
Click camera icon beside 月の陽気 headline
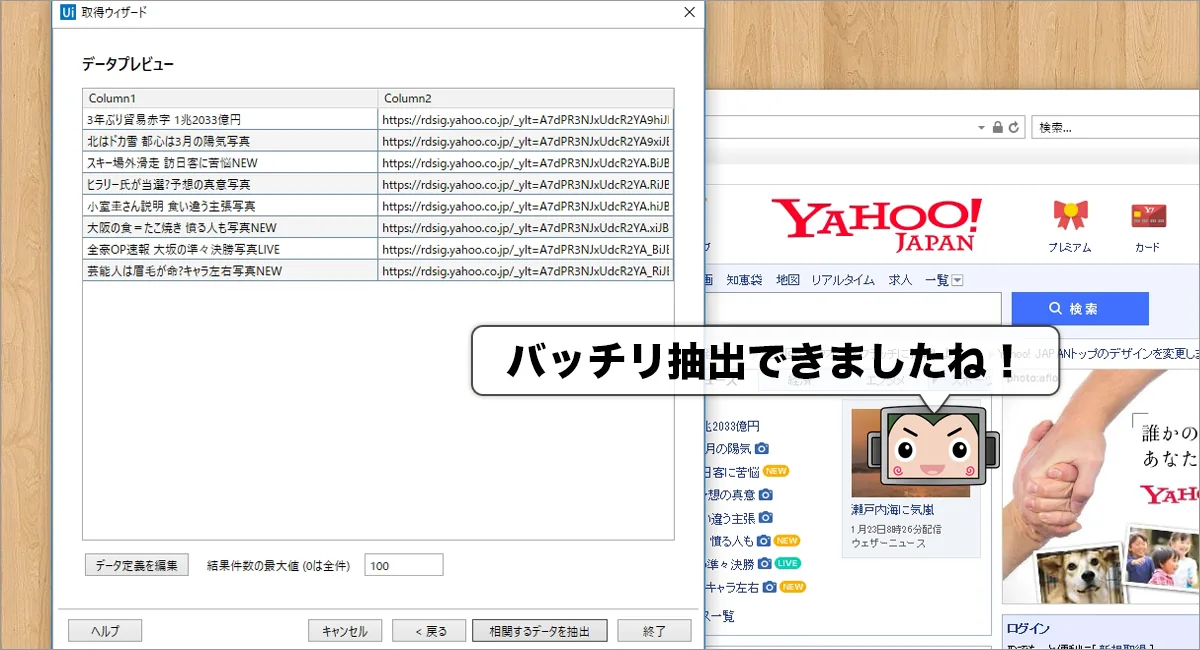(761, 448)
